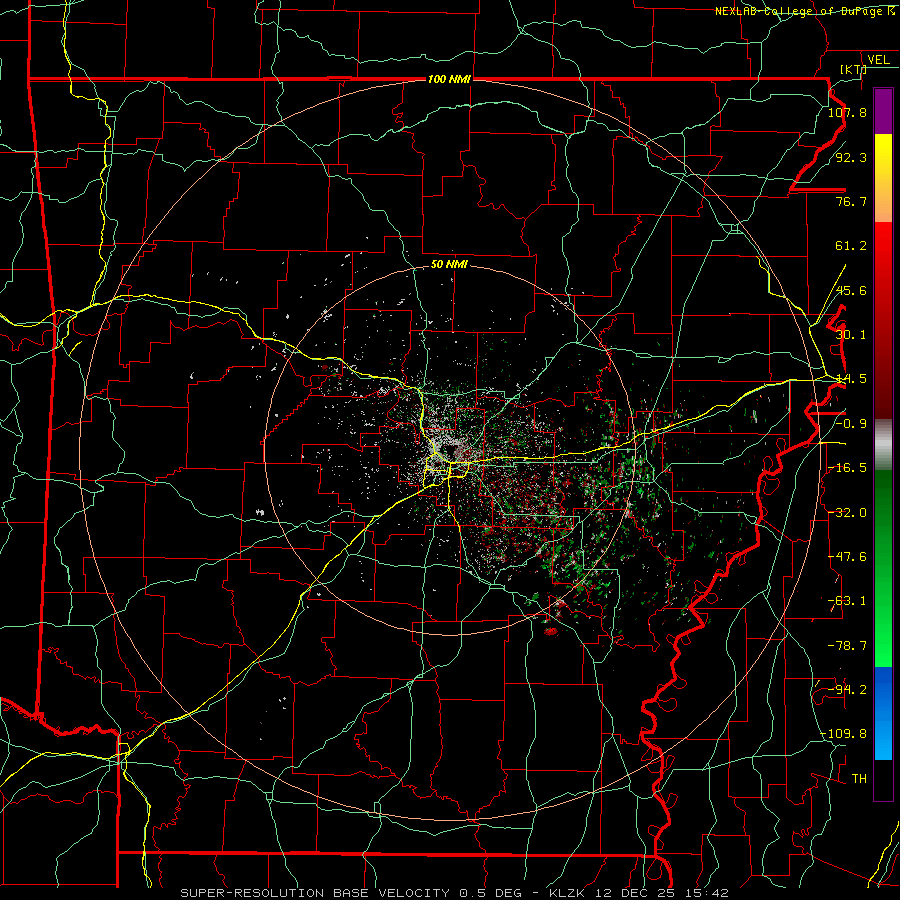Select the 76.7 legend value
The height and width of the screenshot is (900, 900).
tap(851, 201)
